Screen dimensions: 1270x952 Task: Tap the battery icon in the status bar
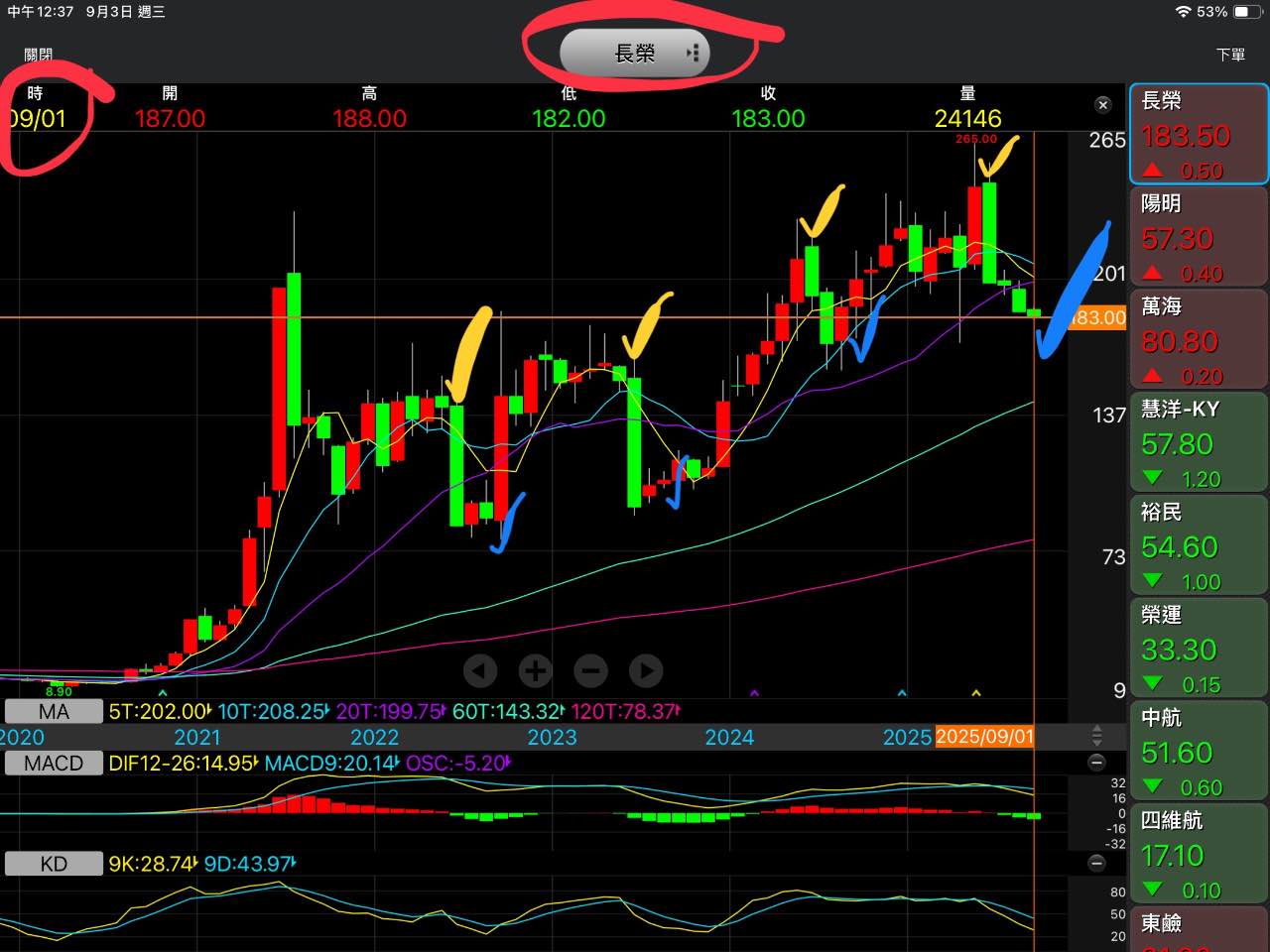pos(1248,12)
